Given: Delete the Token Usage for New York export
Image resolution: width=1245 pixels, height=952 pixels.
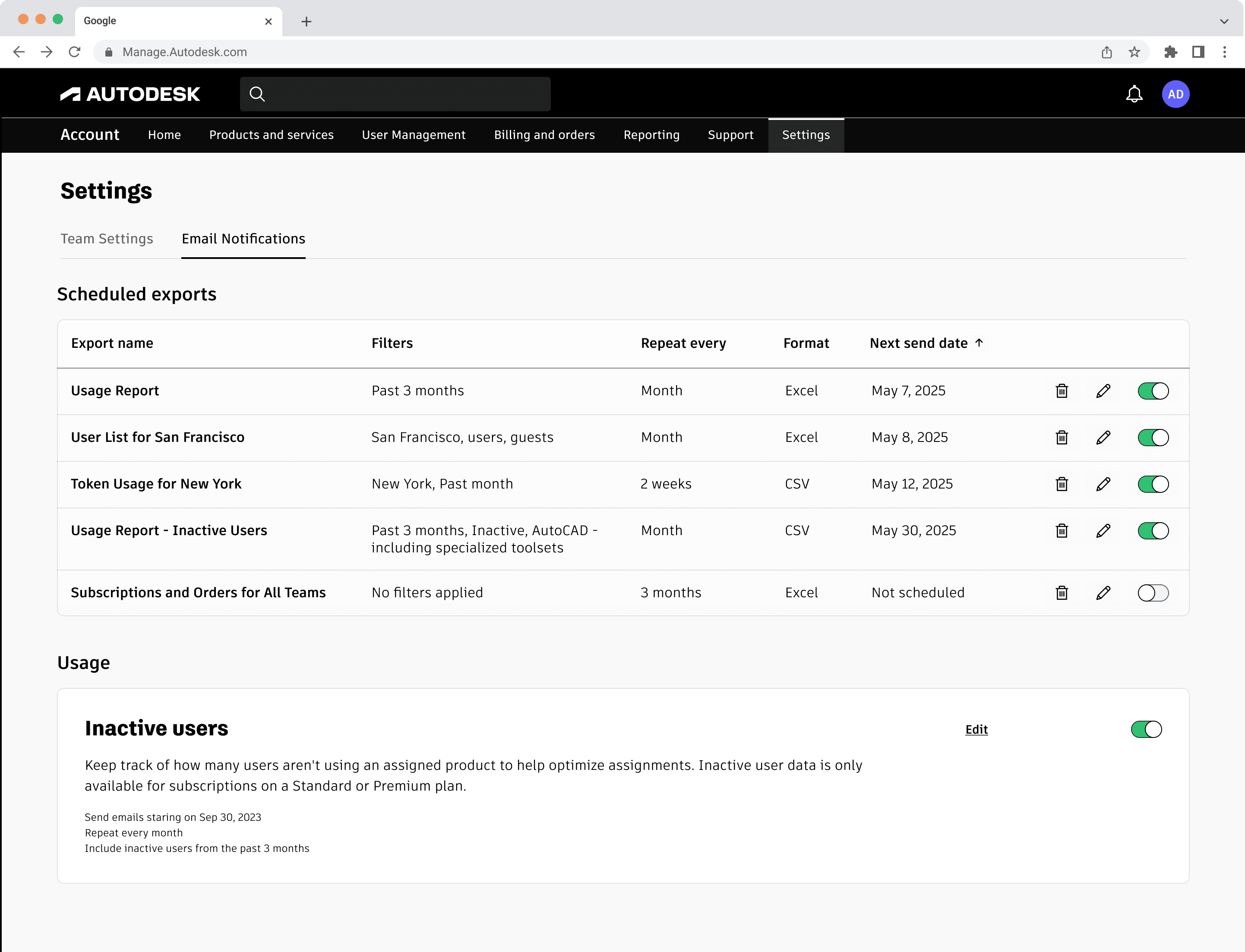Looking at the screenshot, I should tap(1061, 484).
